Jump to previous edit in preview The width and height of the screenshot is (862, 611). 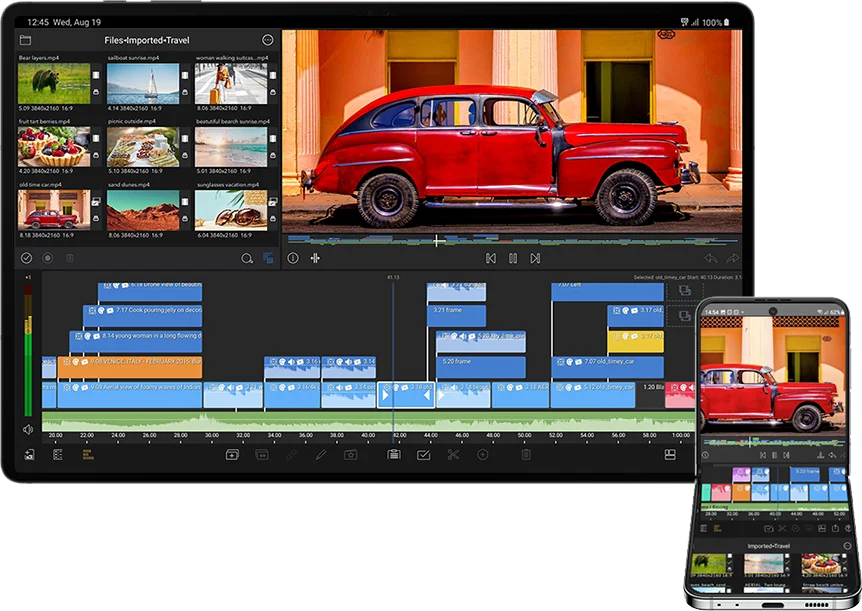click(491, 258)
